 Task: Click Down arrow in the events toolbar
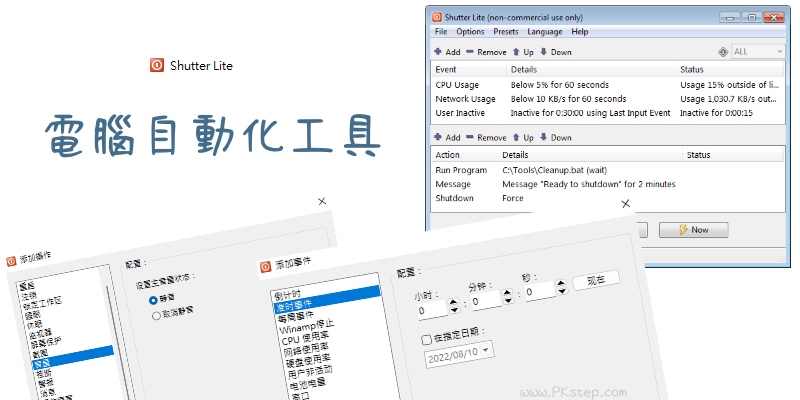pyautogui.click(x=556, y=52)
